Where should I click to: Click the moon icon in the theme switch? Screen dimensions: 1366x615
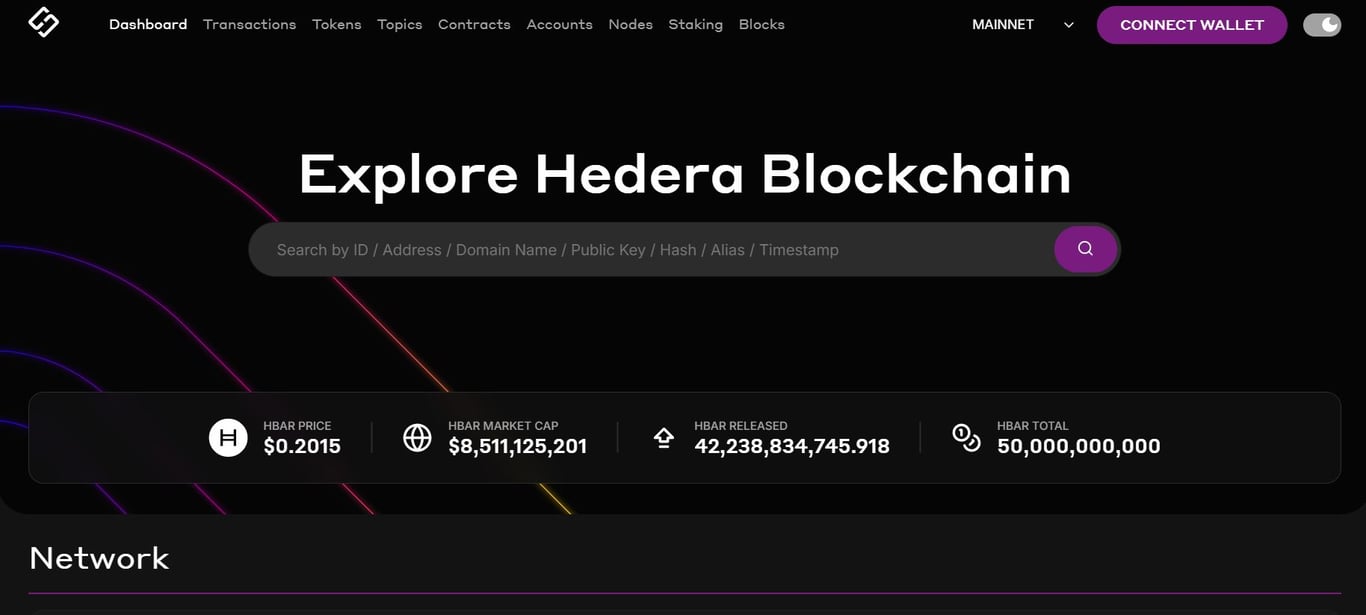(1331, 24)
